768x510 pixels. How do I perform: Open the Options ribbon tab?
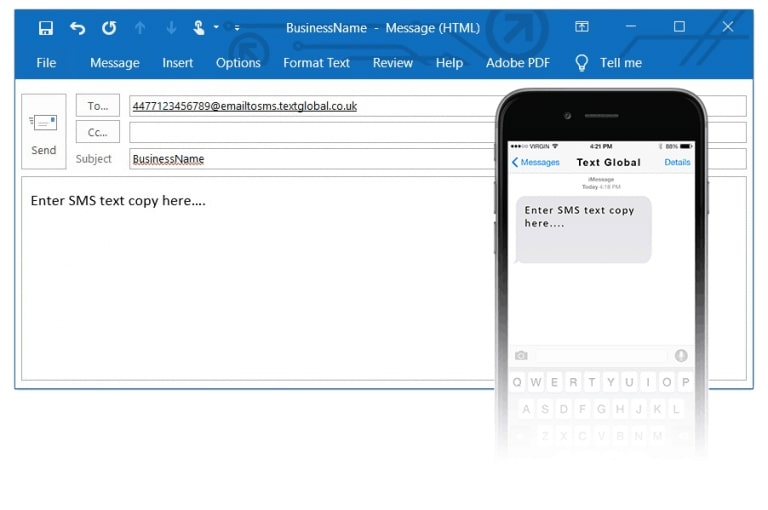(x=238, y=63)
